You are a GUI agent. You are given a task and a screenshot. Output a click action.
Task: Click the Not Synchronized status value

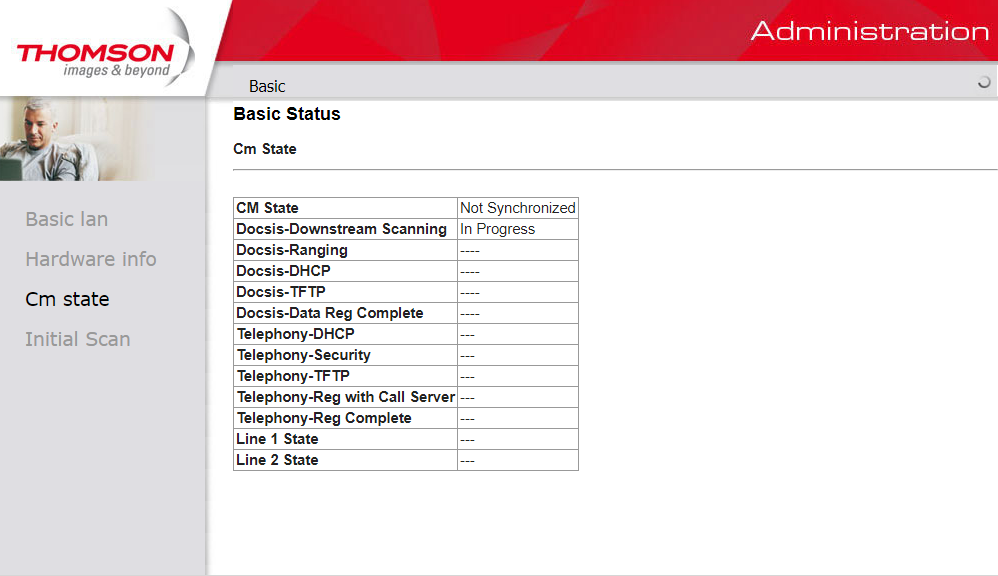pos(517,208)
